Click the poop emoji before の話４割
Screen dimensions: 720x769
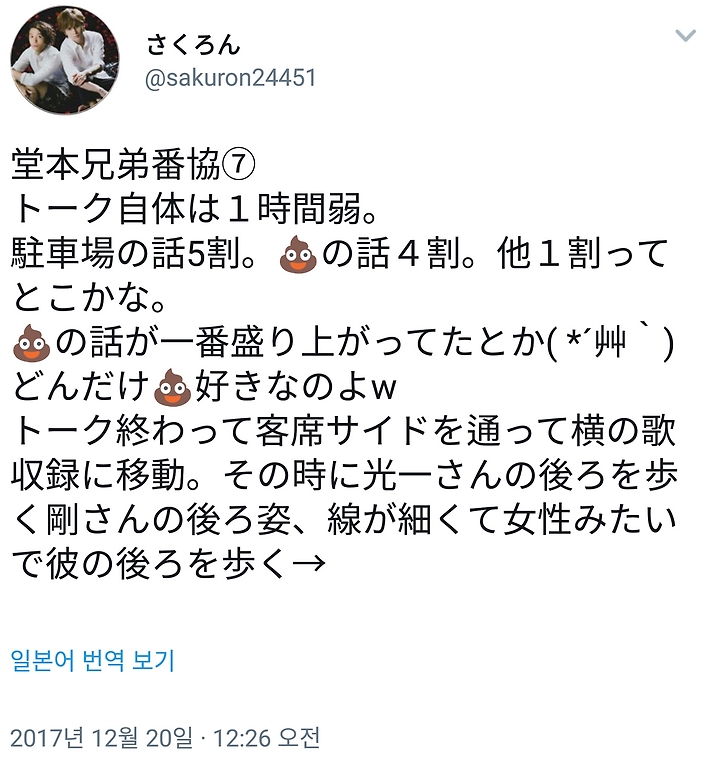[298, 255]
